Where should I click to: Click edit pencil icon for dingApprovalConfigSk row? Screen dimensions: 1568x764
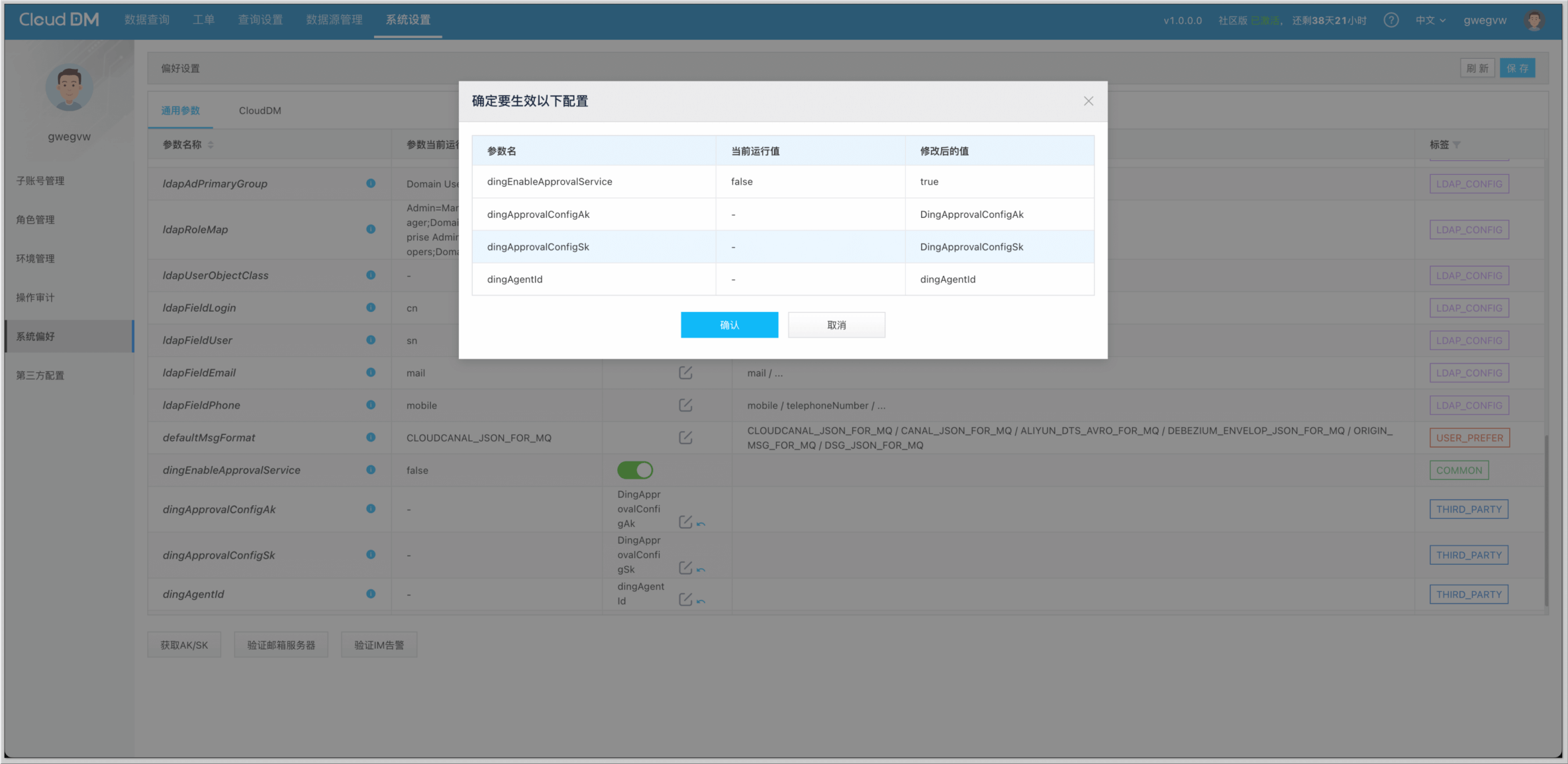(x=685, y=568)
